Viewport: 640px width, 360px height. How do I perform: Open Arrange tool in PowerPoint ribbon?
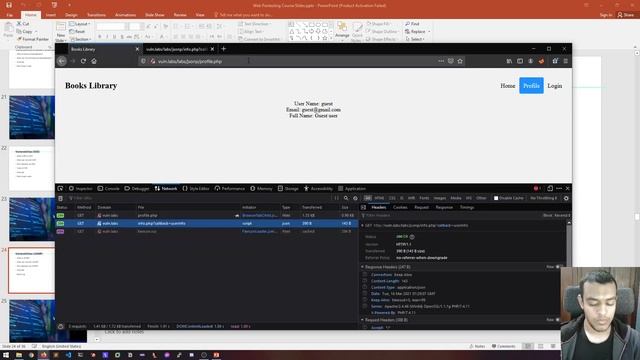coord(342,31)
